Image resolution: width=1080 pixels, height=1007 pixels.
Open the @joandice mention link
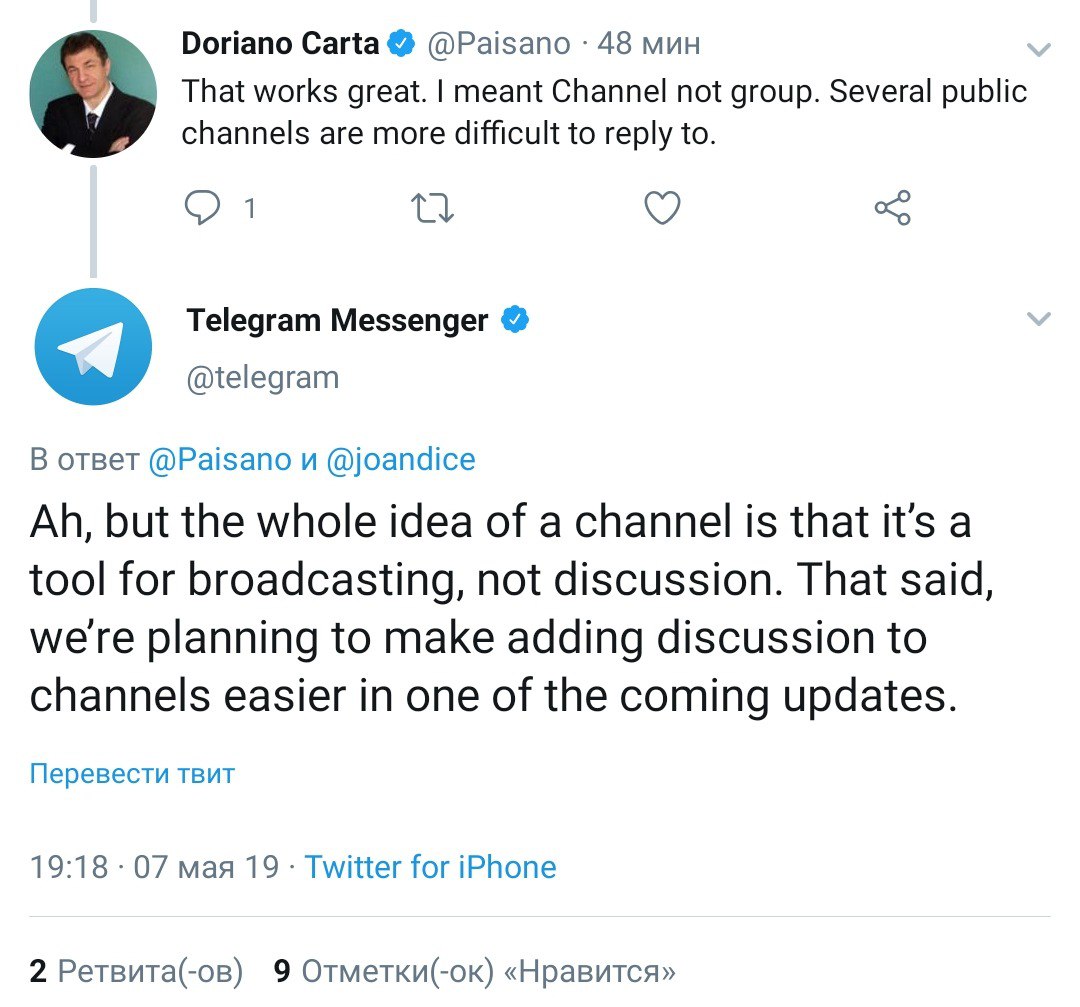(x=401, y=459)
